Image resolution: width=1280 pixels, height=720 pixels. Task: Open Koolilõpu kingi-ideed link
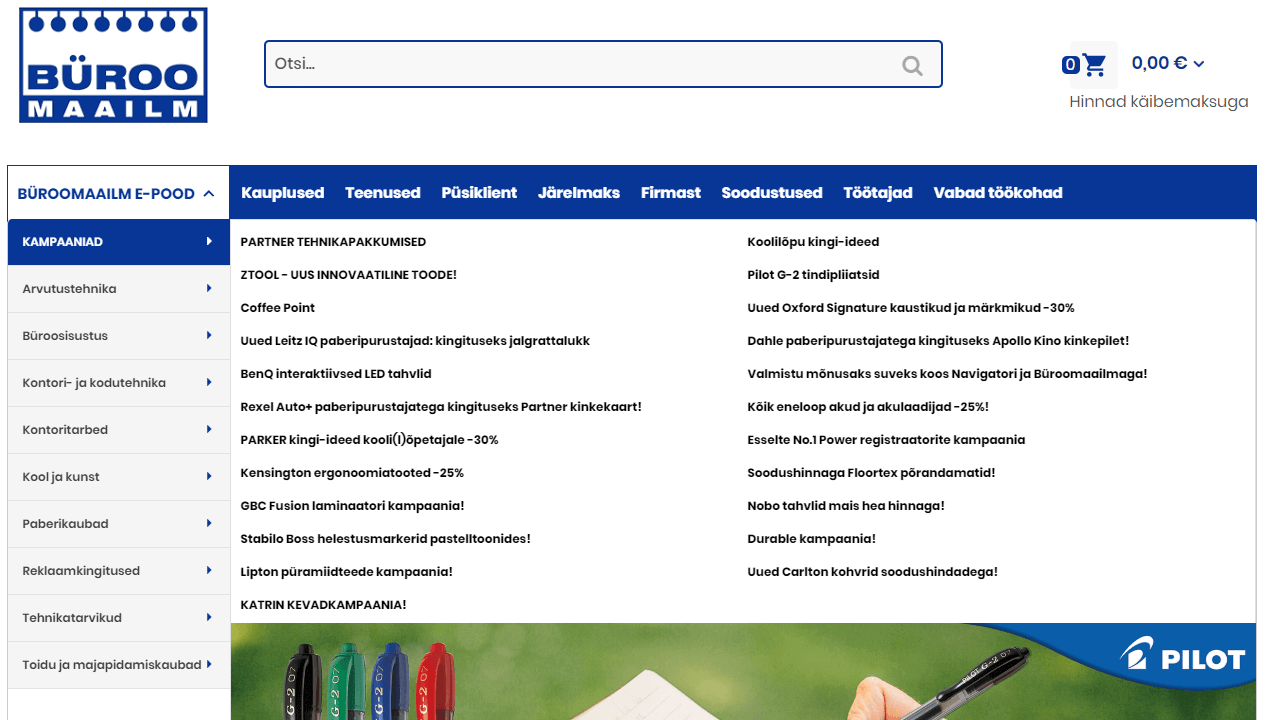(813, 242)
